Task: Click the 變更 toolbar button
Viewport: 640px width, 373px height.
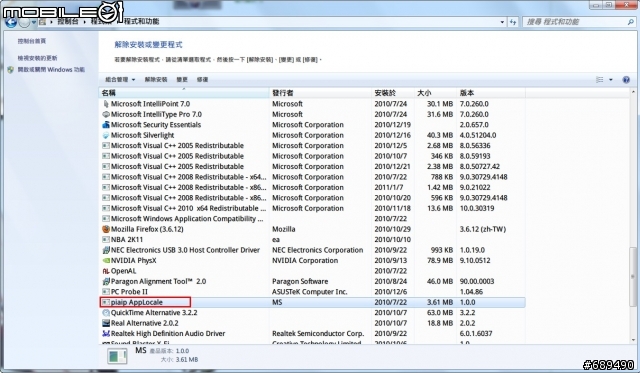Action: pos(182,80)
